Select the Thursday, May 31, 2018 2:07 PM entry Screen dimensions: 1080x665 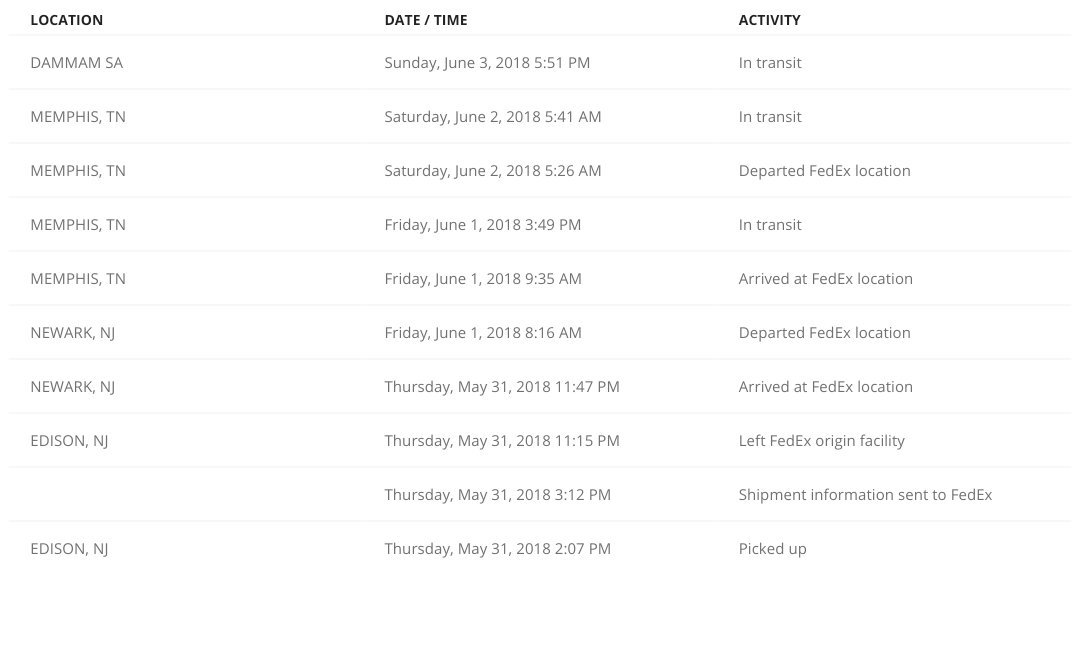497,549
